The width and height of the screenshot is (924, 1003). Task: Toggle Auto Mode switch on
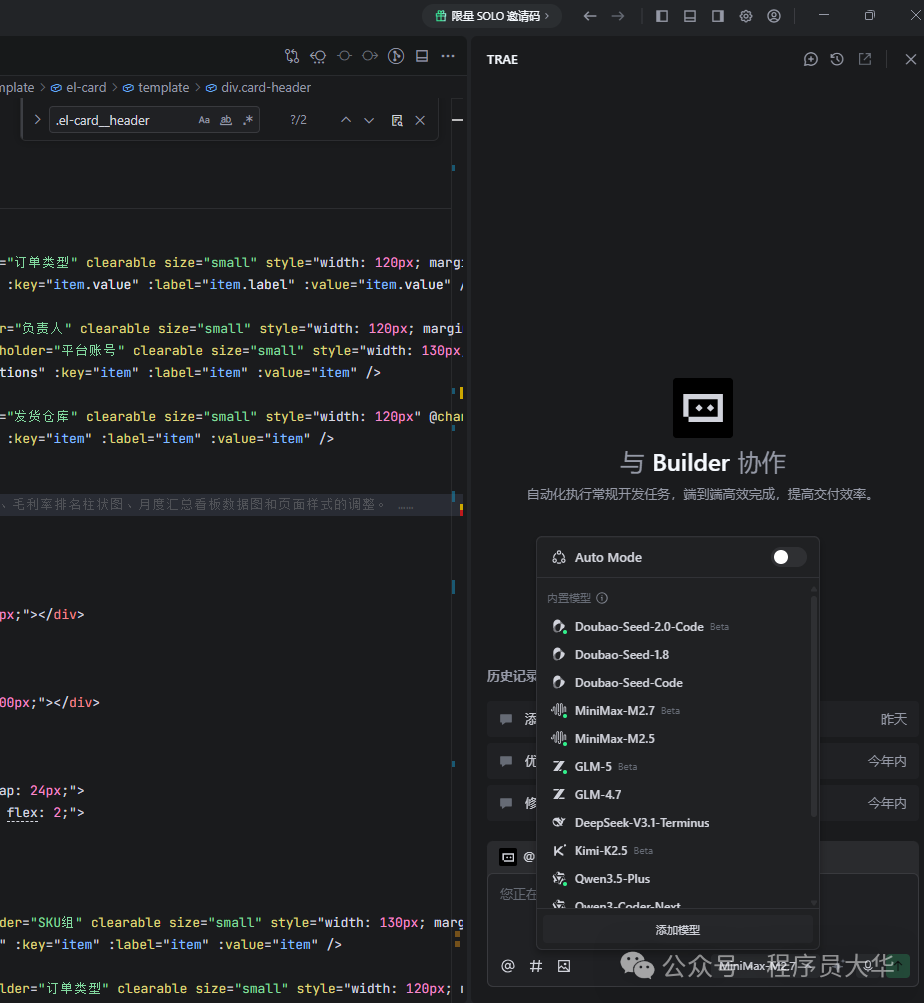(x=788, y=557)
